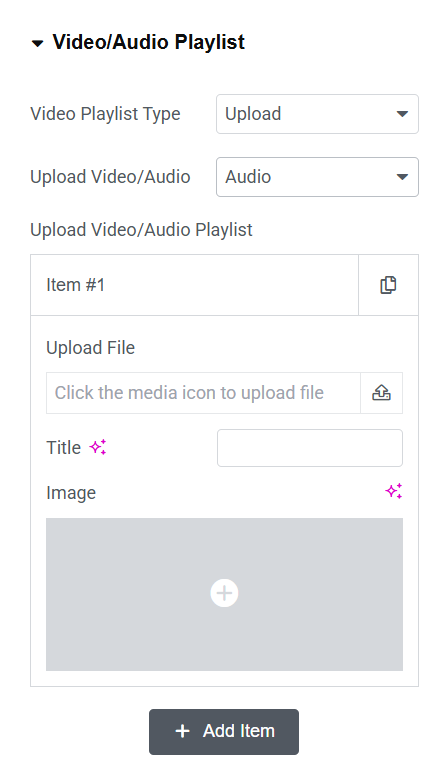Click the Video Playlist Type label

click(x=105, y=114)
